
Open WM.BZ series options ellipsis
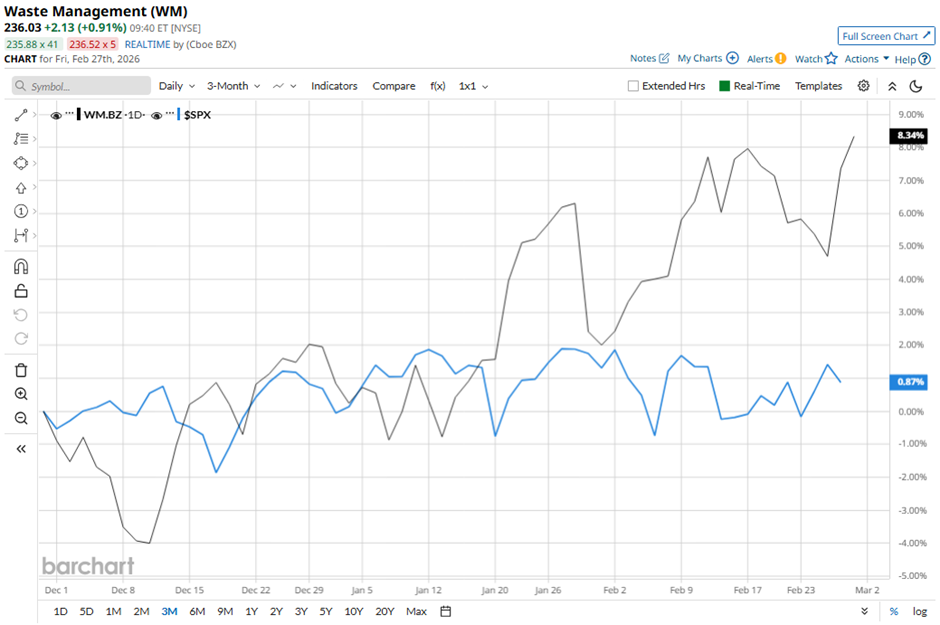70,114
